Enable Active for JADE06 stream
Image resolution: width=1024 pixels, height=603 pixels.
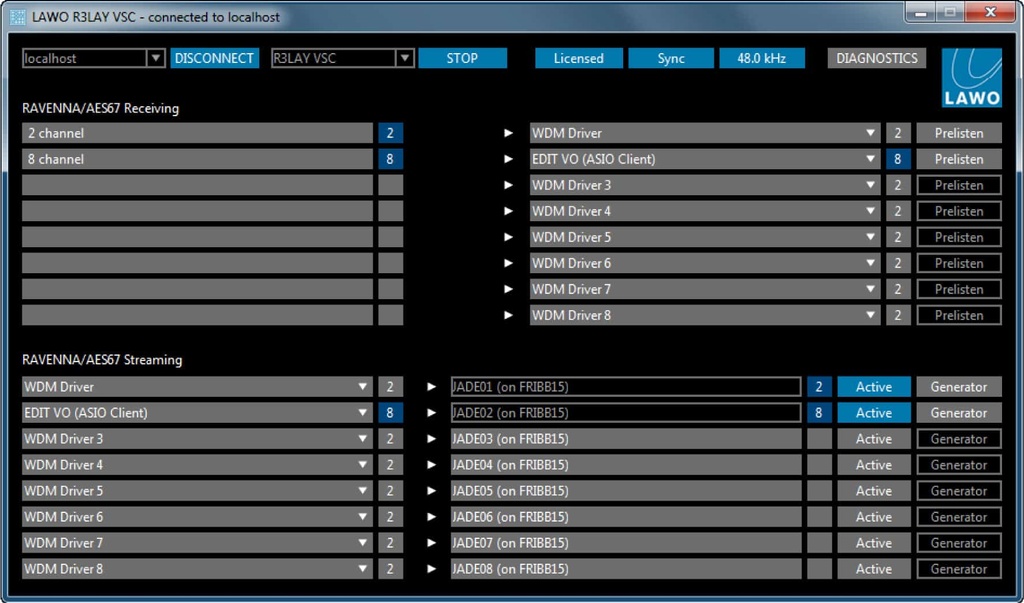click(x=874, y=517)
